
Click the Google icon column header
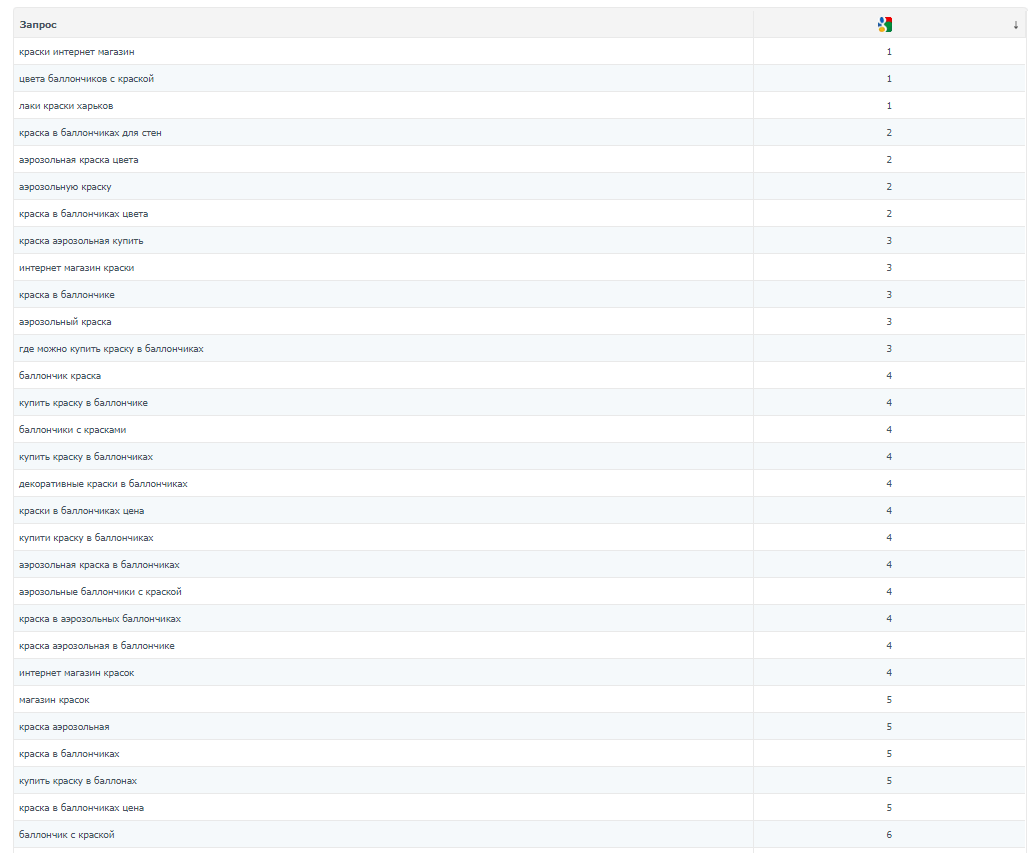click(885, 24)
